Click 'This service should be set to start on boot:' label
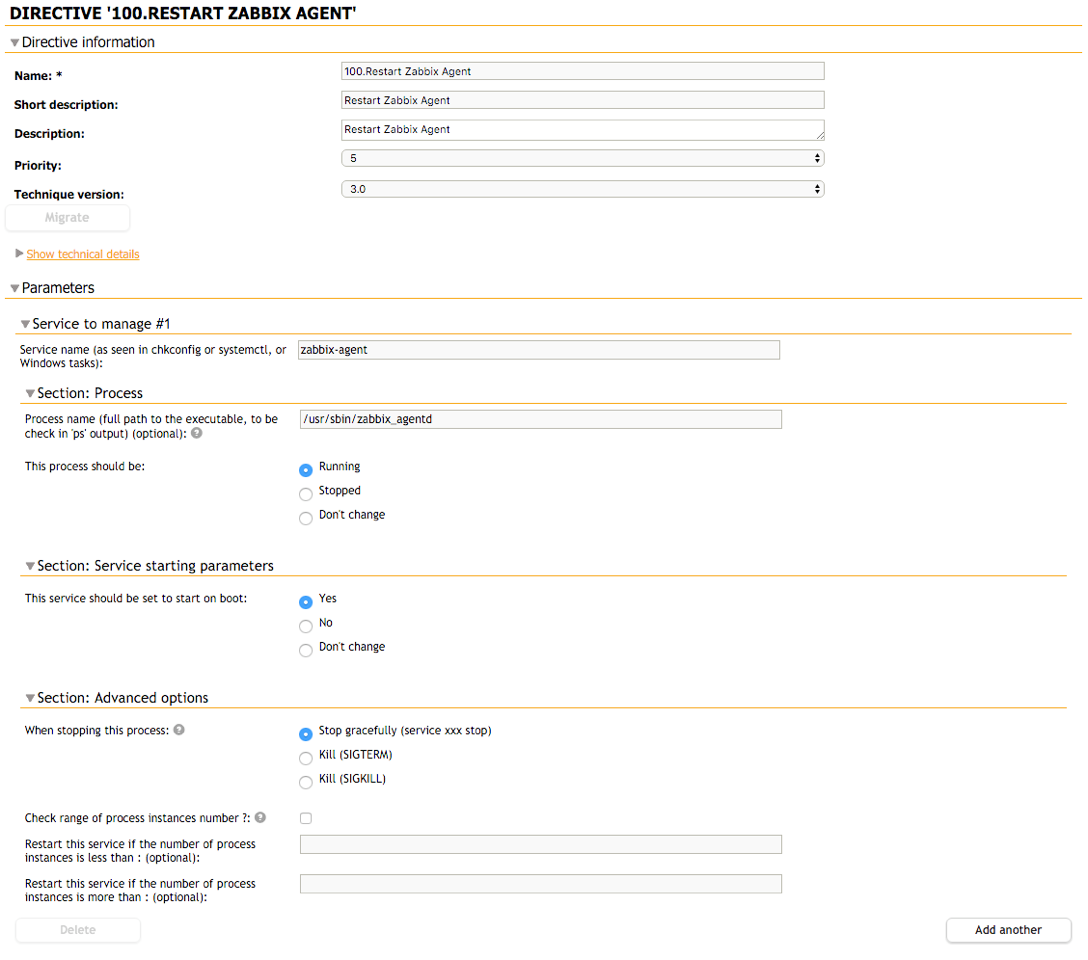The width and height of the screenshot is (1088, 960). (136, 598)
